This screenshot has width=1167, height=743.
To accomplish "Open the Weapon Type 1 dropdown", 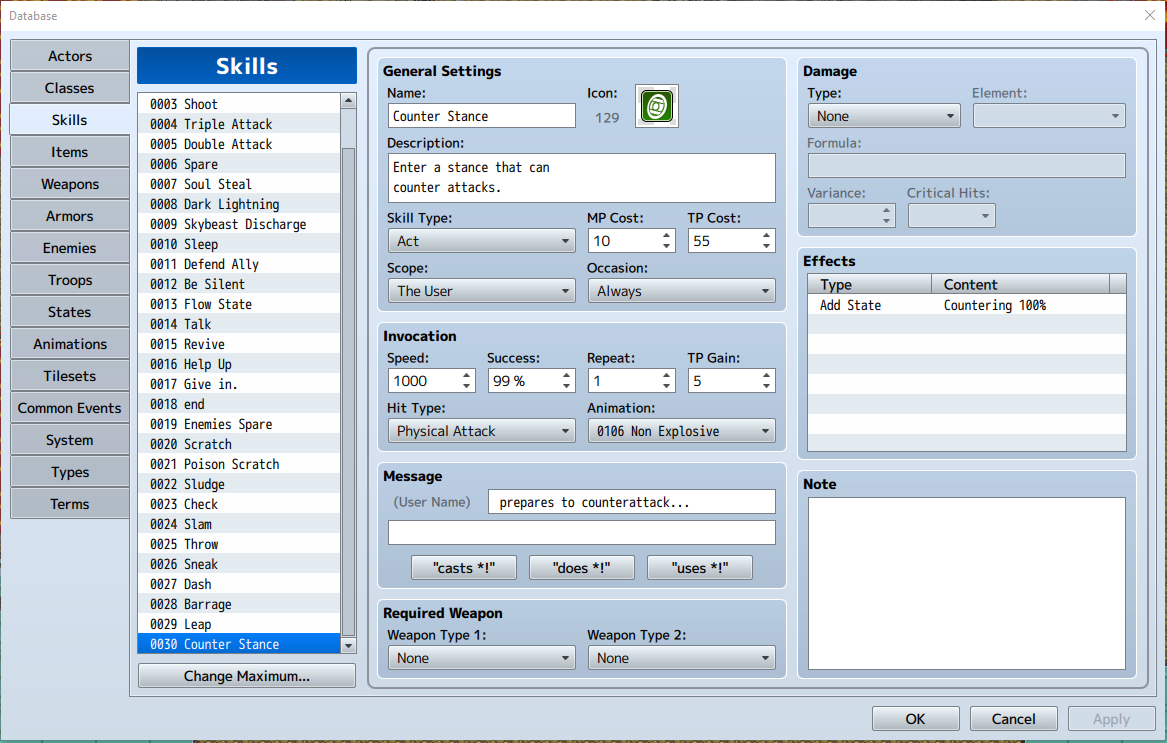I will pos(482,658).
